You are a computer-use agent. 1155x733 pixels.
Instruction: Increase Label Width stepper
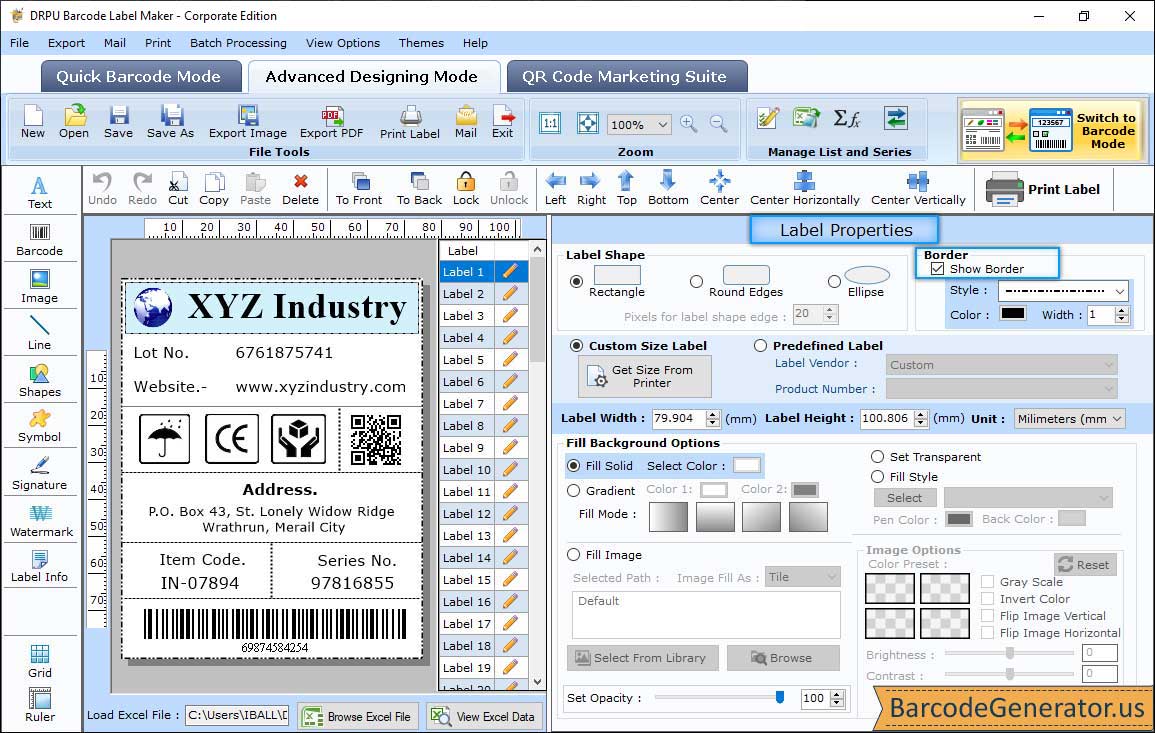(x=712, y=414)
